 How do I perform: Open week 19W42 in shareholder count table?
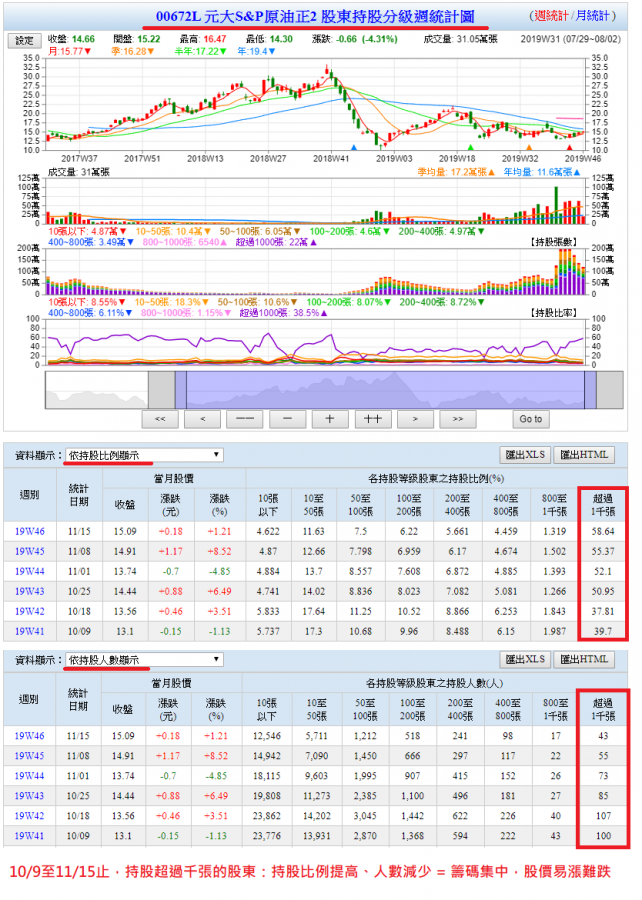point(29,816)
